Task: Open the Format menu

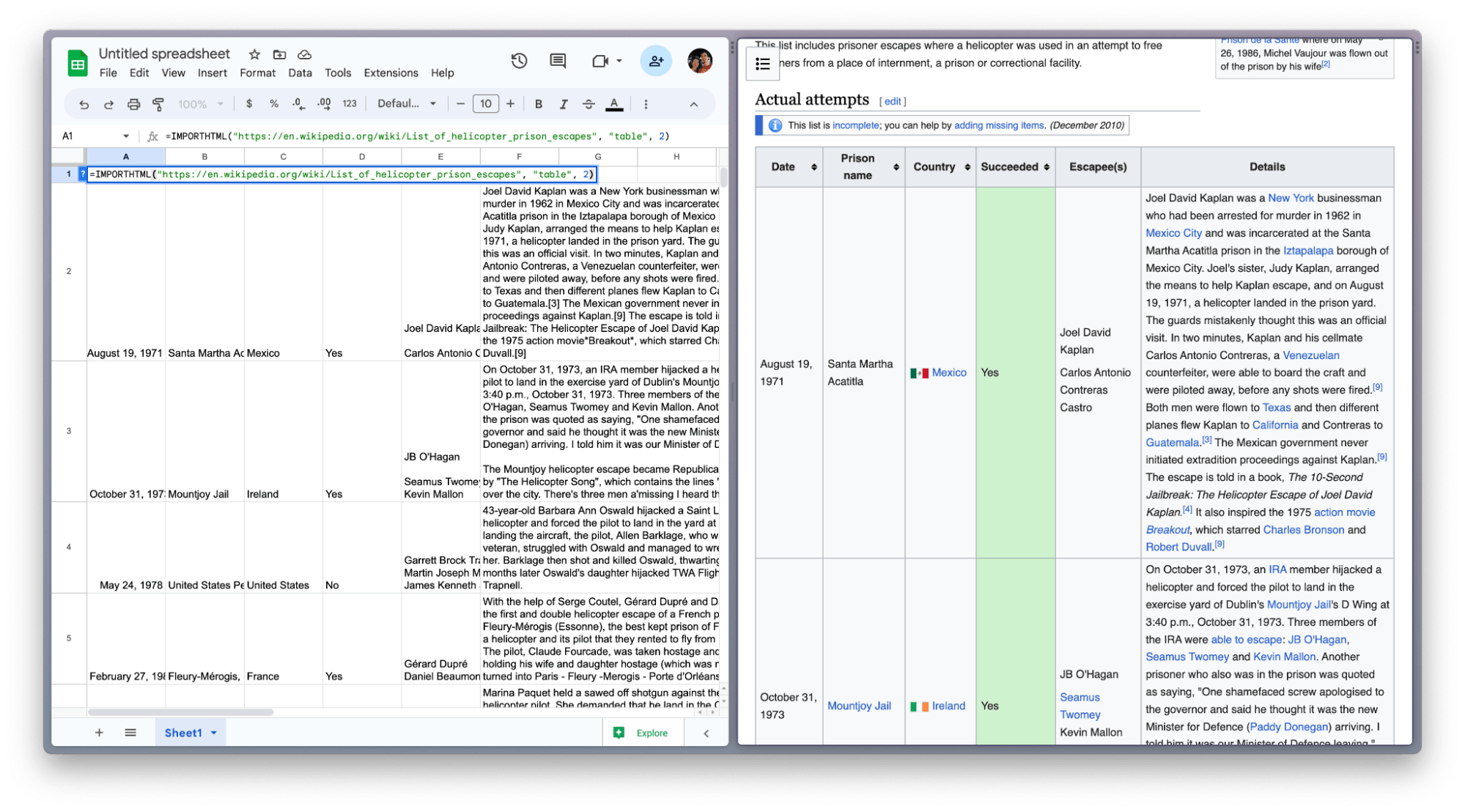Action: click(x=257, y=73)
